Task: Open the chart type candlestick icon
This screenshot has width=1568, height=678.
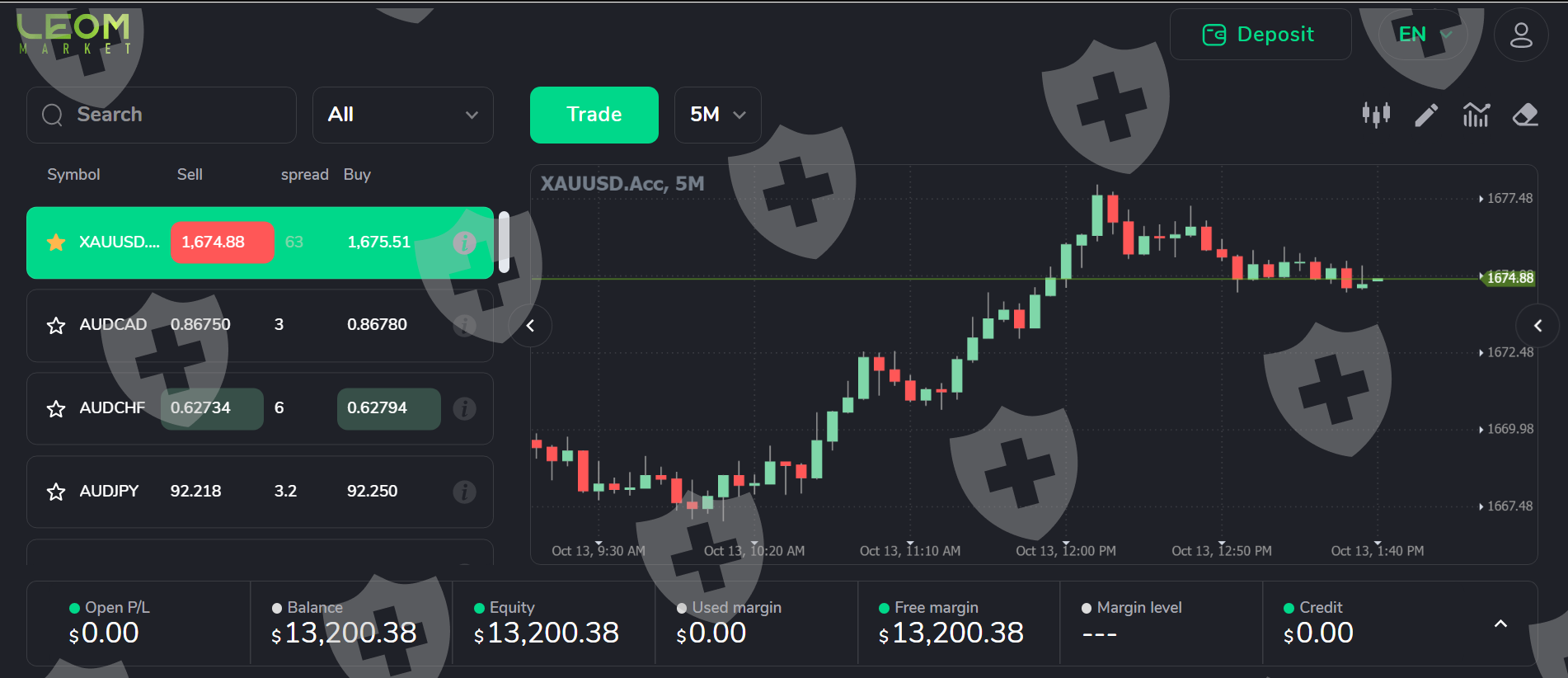Action: click(1376, 115)
